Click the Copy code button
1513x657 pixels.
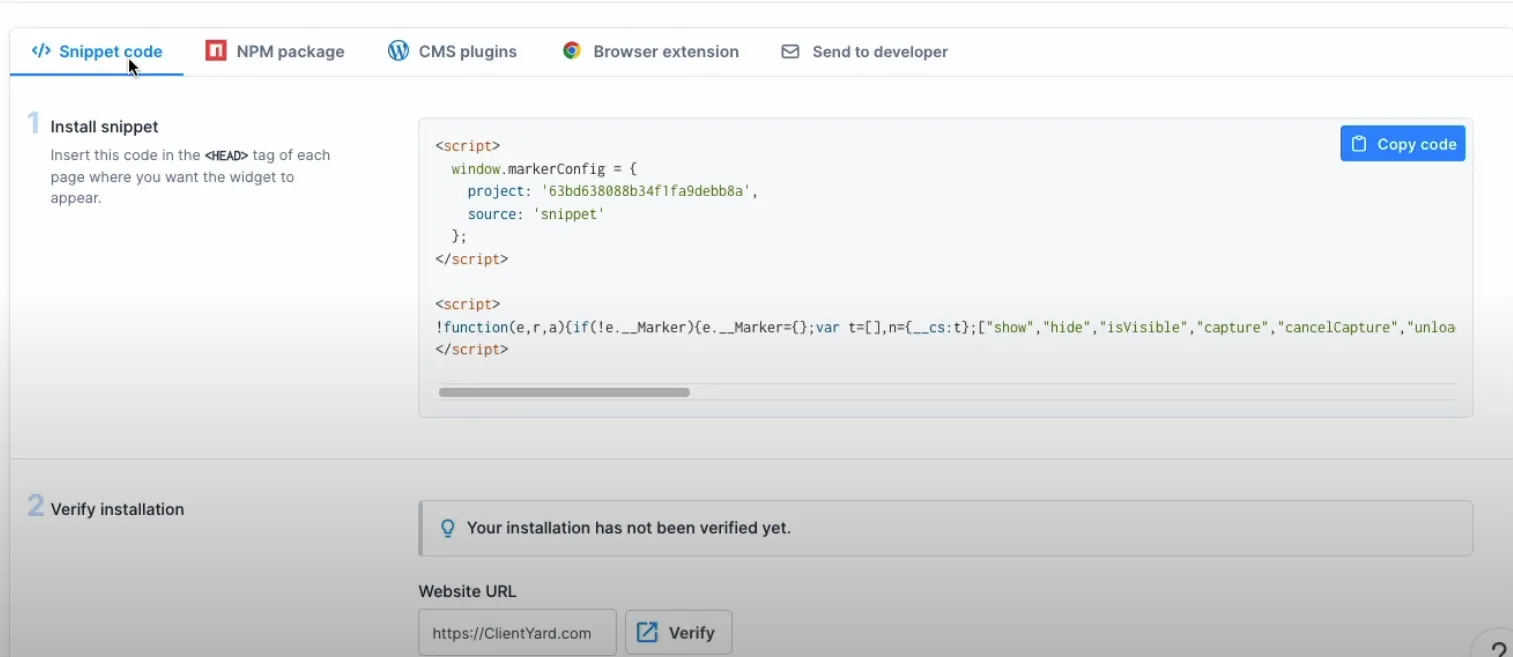tap(1402, 144)
